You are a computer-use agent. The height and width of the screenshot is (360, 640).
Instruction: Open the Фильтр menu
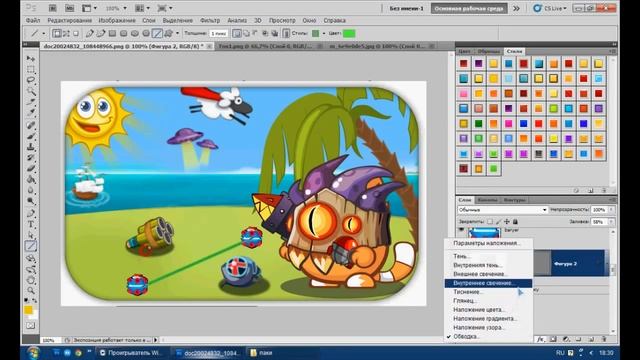tap(210, 20)
